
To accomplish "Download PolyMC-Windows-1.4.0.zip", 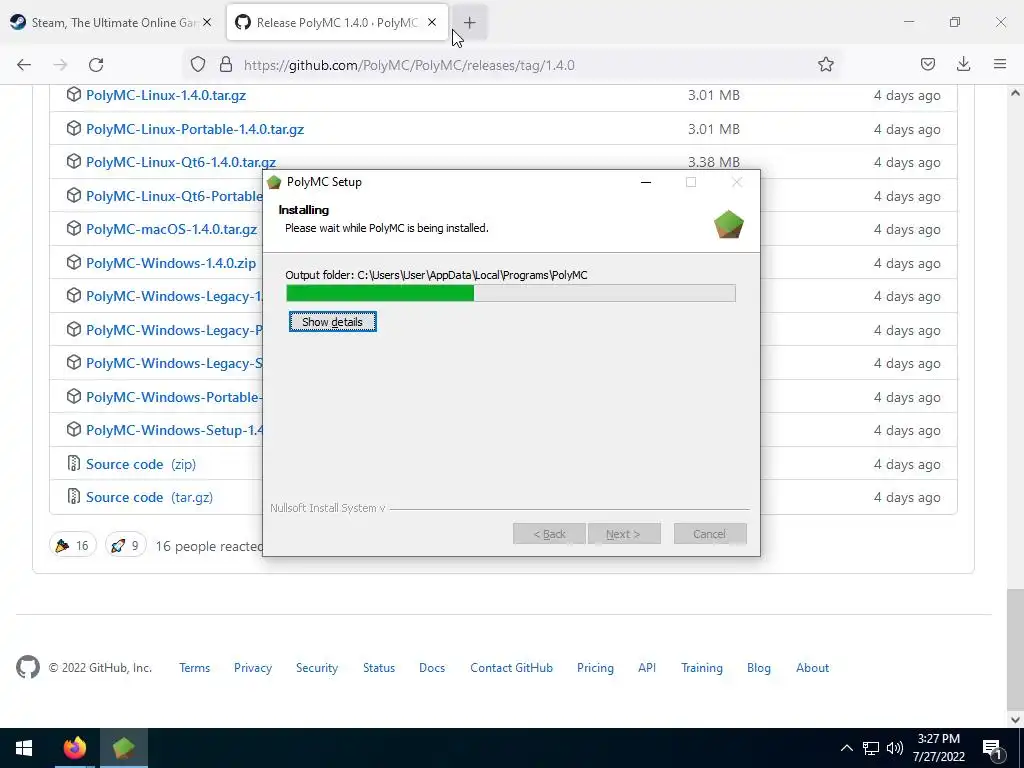I will click(171, 263).
